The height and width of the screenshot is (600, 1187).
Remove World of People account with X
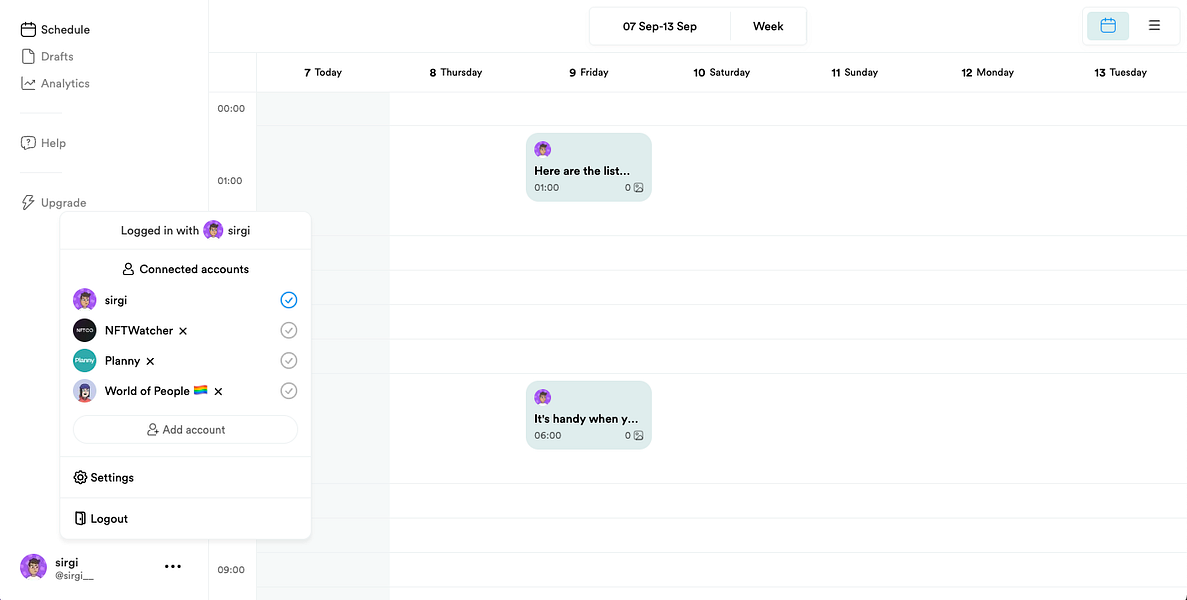218,391
